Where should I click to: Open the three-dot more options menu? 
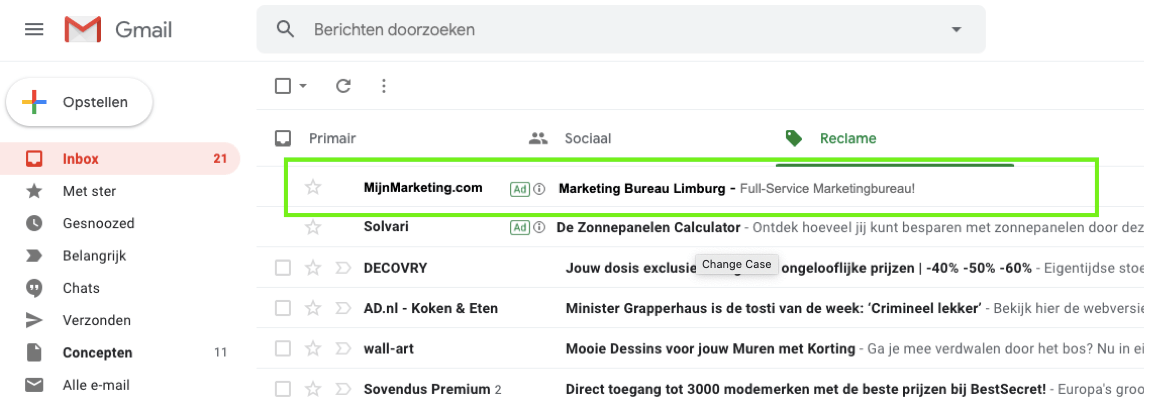383,86
